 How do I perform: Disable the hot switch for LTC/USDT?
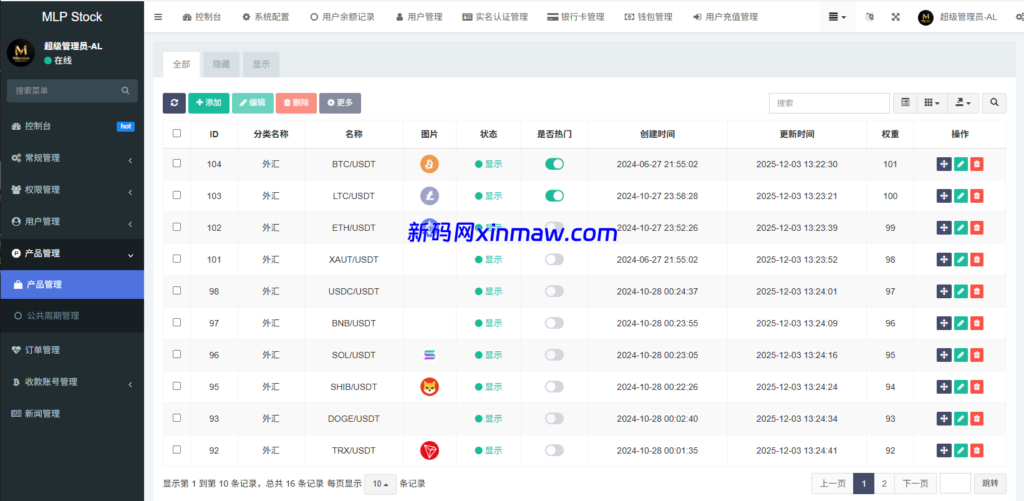[554, 195]
